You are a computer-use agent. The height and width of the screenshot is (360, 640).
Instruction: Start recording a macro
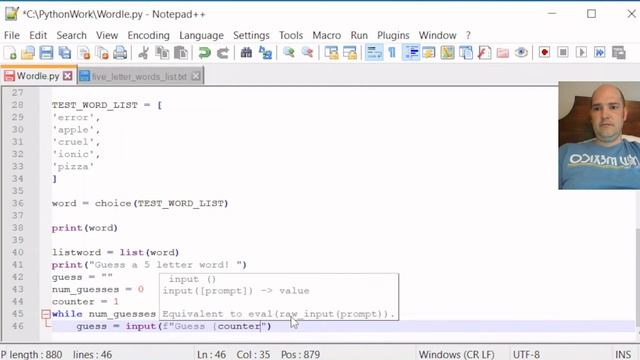[544, 53]
